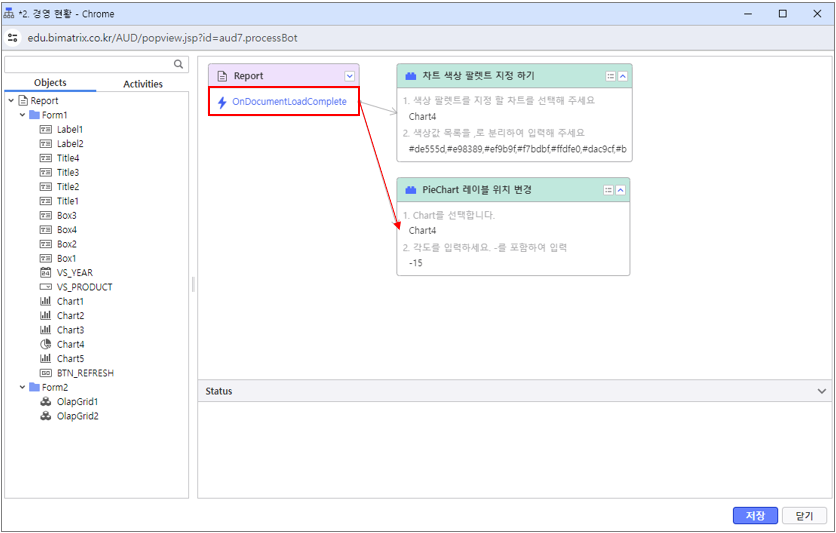Select Chart4 in the PieChart node
The image size is (836, 533).
422,231
